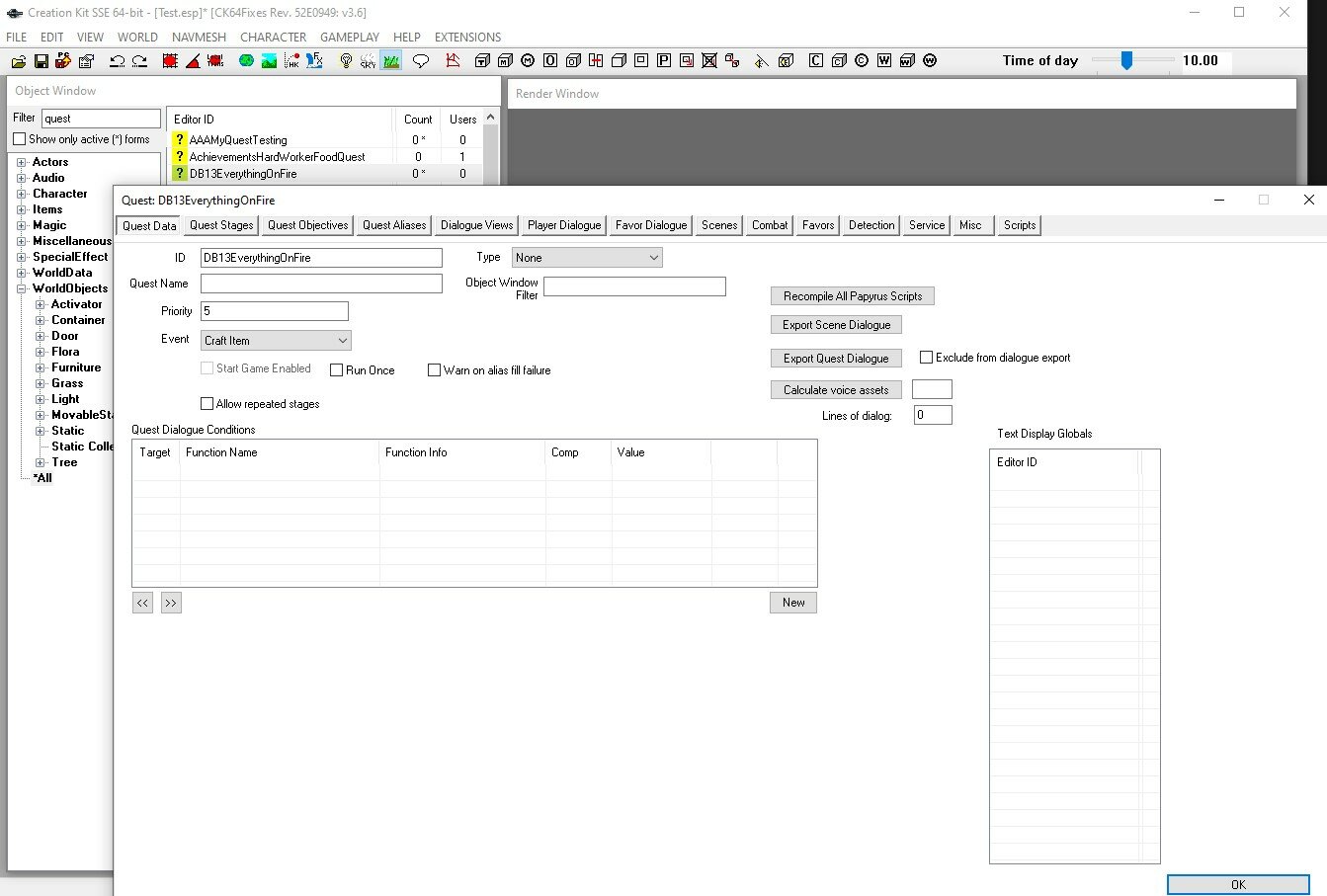Enable Run Once checkbox
The width and height of the screenshot is (1327, 896).
[x=336, y=370]
